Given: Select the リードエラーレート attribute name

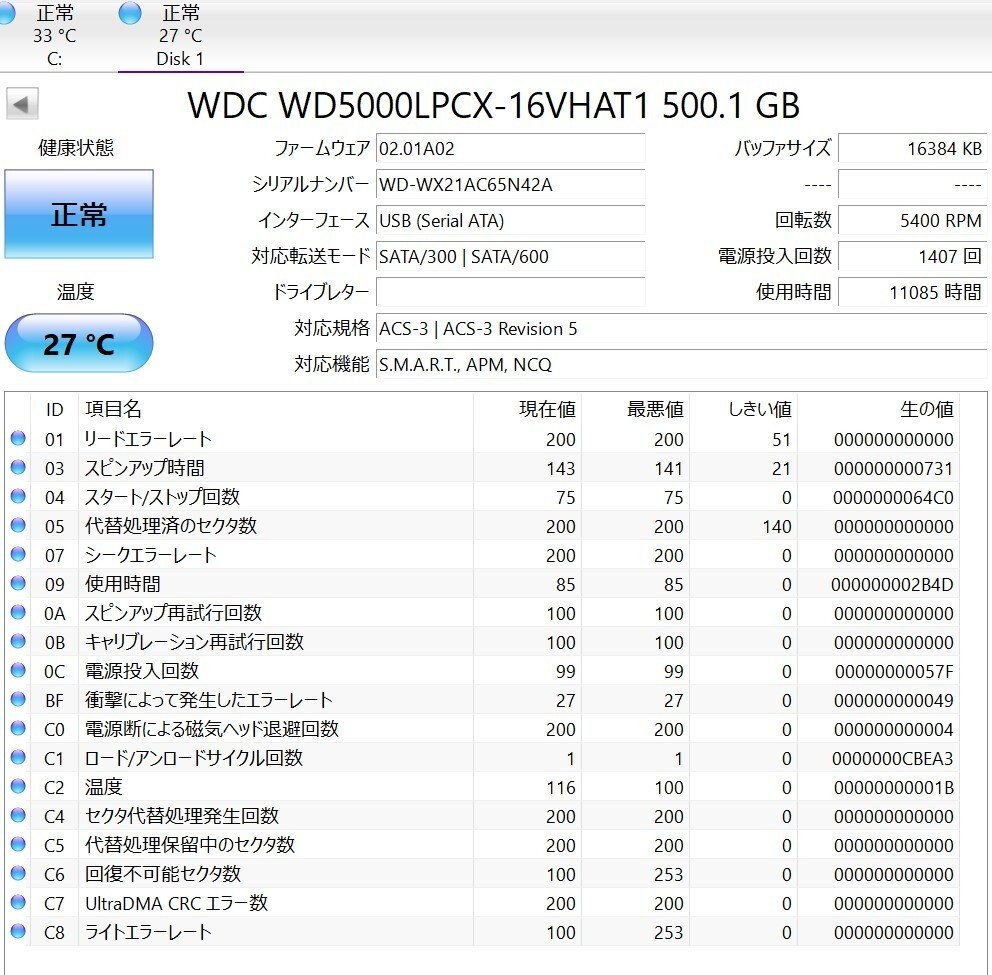Looking at the screenshot, I should (148, 439).
